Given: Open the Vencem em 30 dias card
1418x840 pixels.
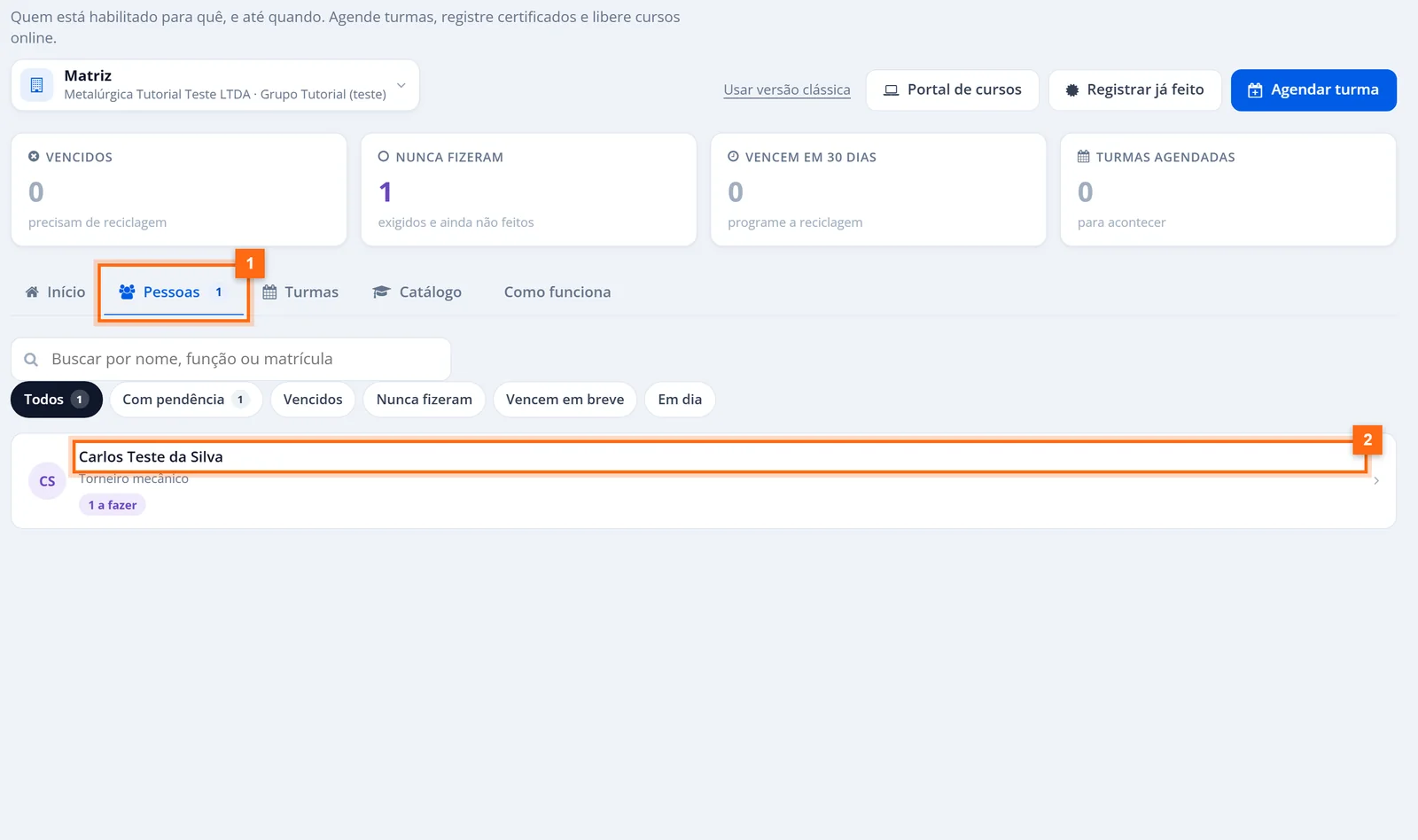Looking at the screenshot, I should 878,190.
